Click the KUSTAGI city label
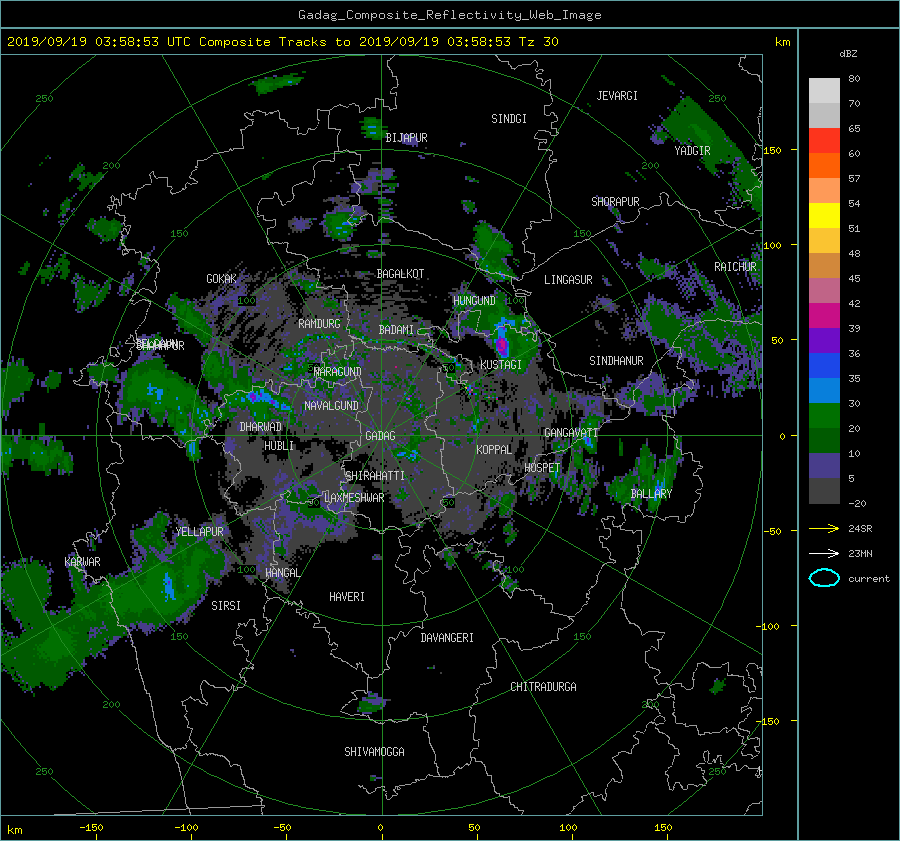900x841 pixels. click(501, 365)
